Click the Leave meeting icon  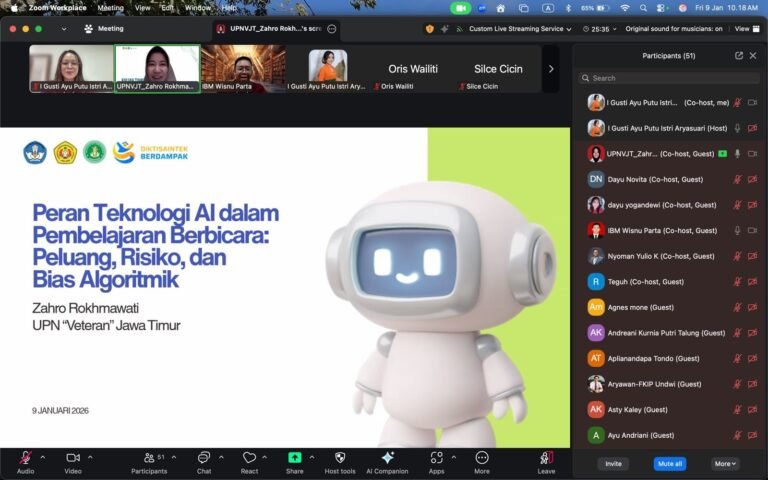tap(546, 457)
